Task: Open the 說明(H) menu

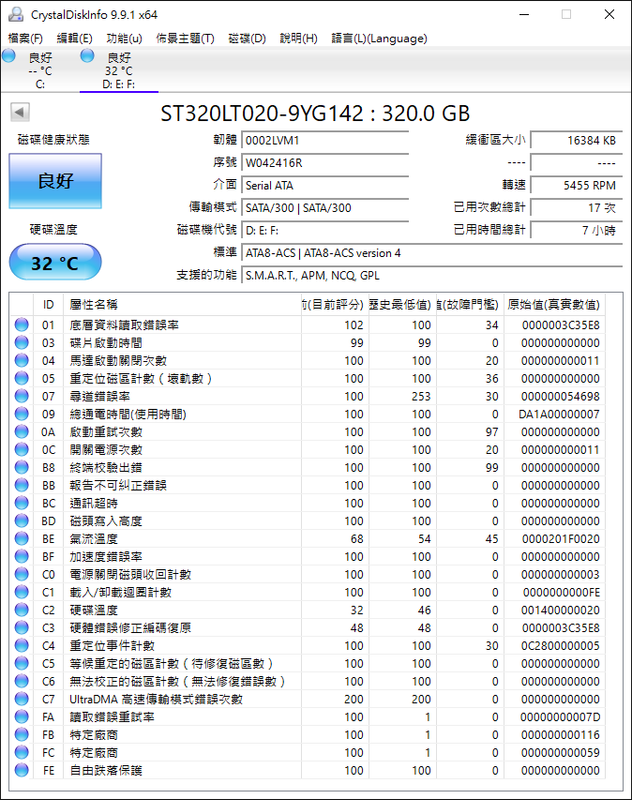Action: click(298, 38)
